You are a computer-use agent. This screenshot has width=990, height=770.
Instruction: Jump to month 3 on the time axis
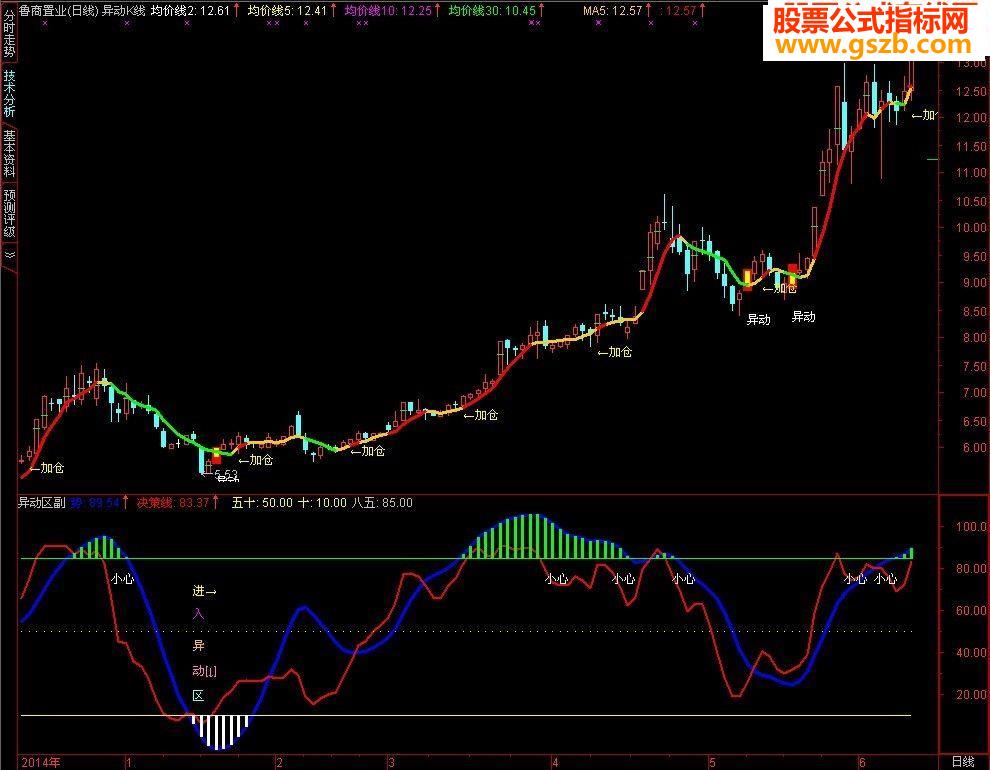[391, 762]
